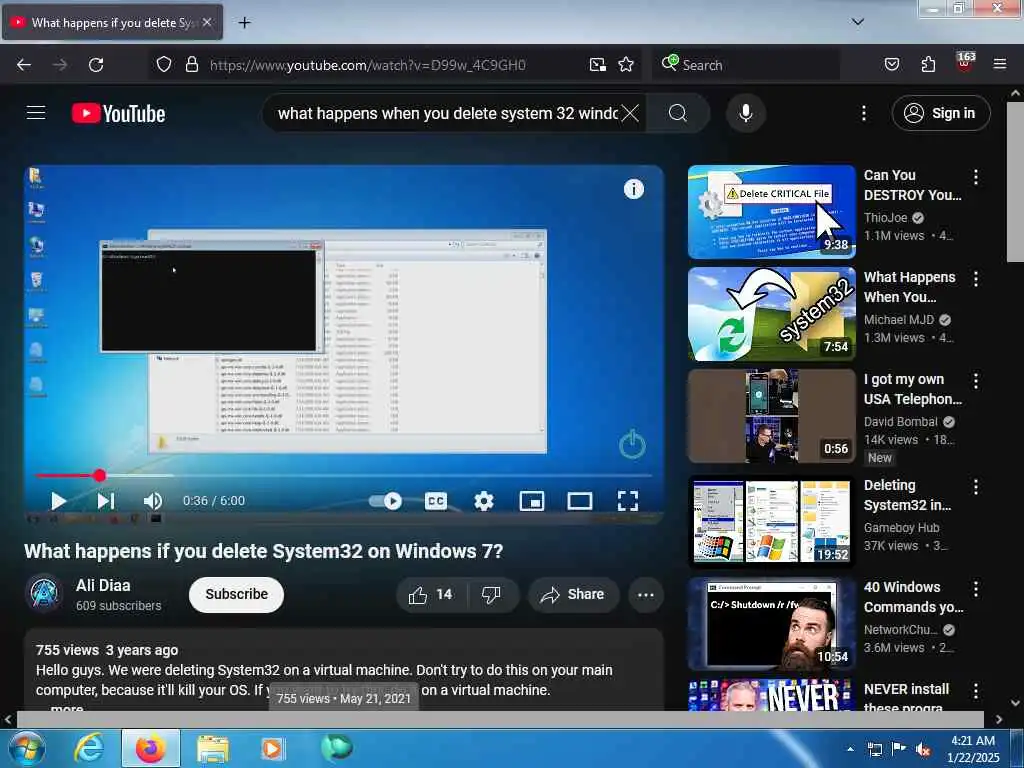Open a new browser tab

coord(244,23)
